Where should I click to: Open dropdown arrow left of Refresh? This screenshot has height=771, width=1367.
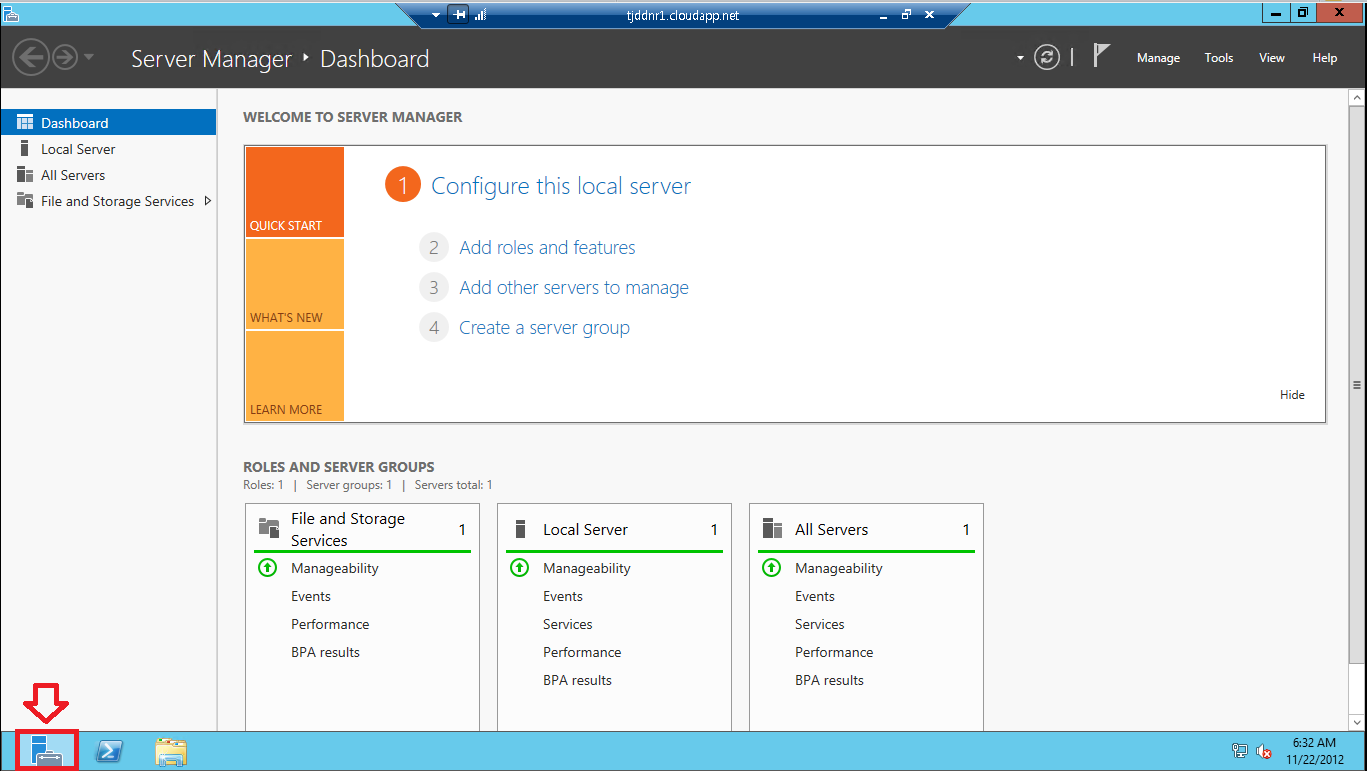tap(1020, 58)
